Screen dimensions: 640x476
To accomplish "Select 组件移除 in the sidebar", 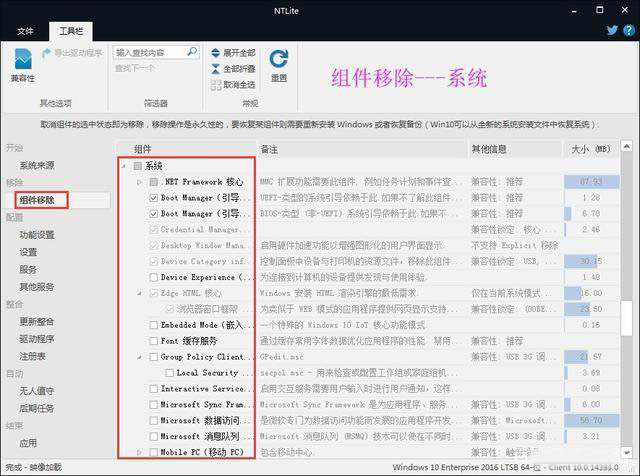I will [x=37, y=200].
